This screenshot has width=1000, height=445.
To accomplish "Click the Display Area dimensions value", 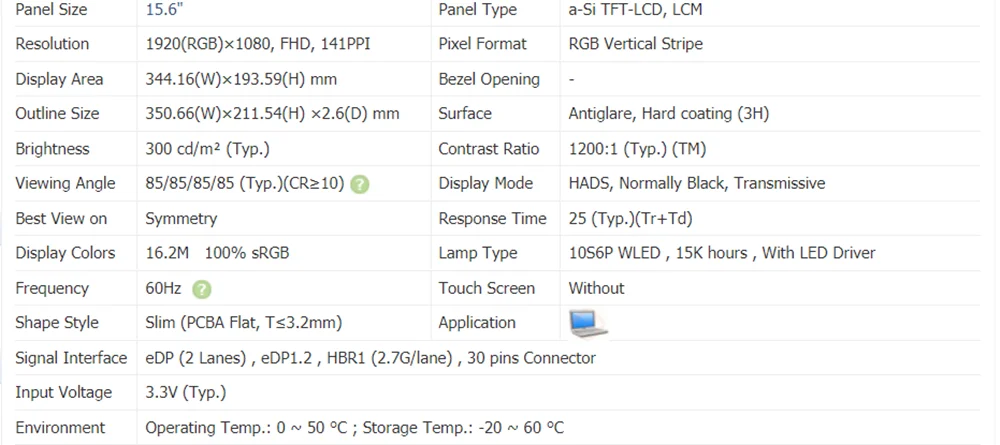I will click(241, 79).
